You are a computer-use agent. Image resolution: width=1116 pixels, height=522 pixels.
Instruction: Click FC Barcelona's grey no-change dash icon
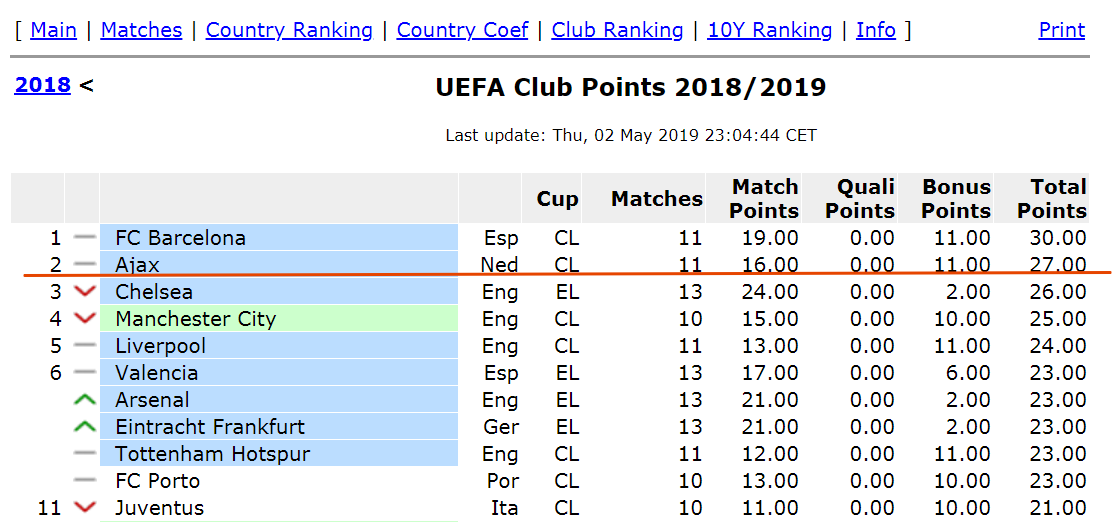pos(85,238)
